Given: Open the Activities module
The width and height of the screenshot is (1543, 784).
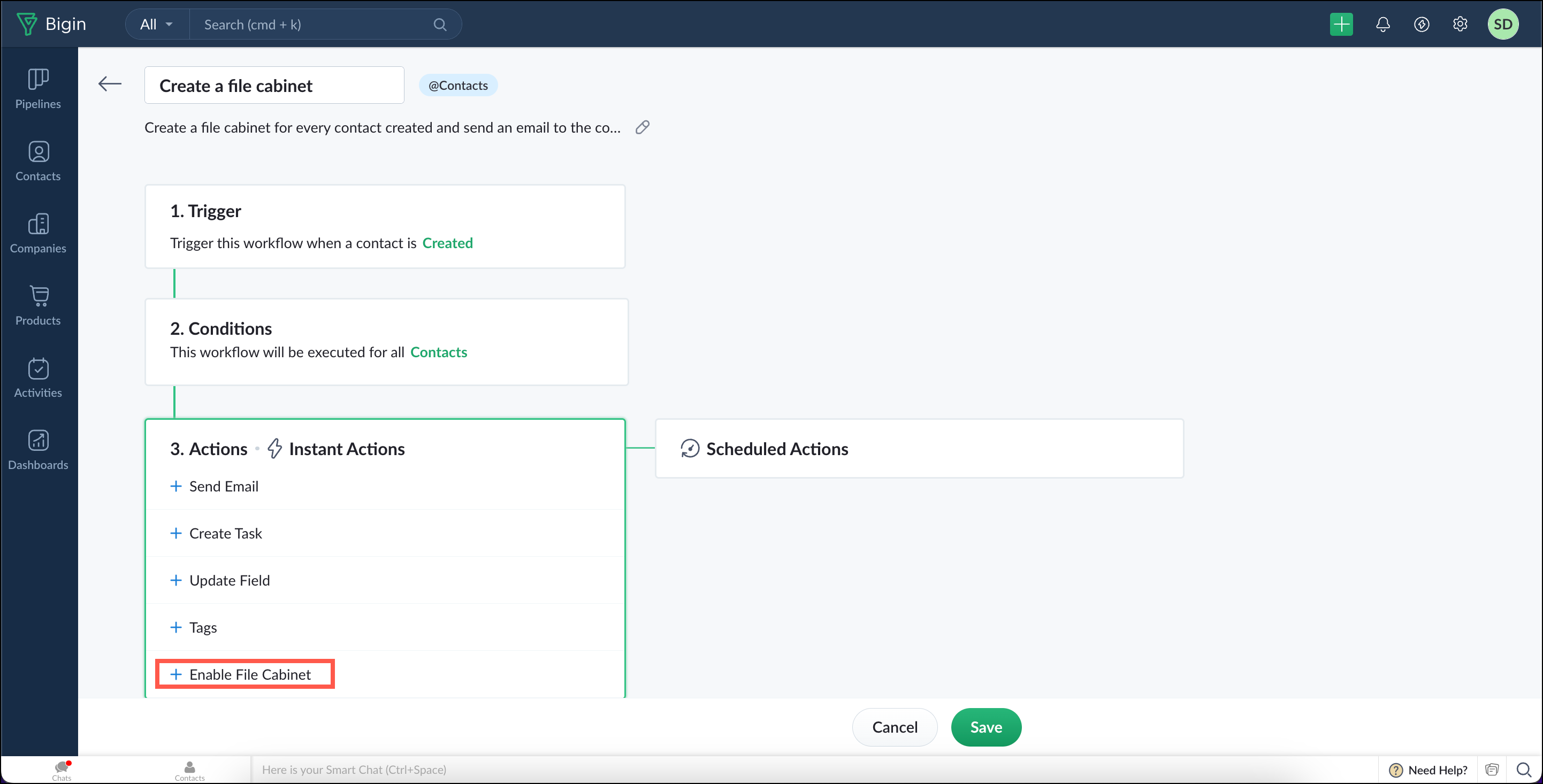Looking at the screenshot, I should 38,378.
